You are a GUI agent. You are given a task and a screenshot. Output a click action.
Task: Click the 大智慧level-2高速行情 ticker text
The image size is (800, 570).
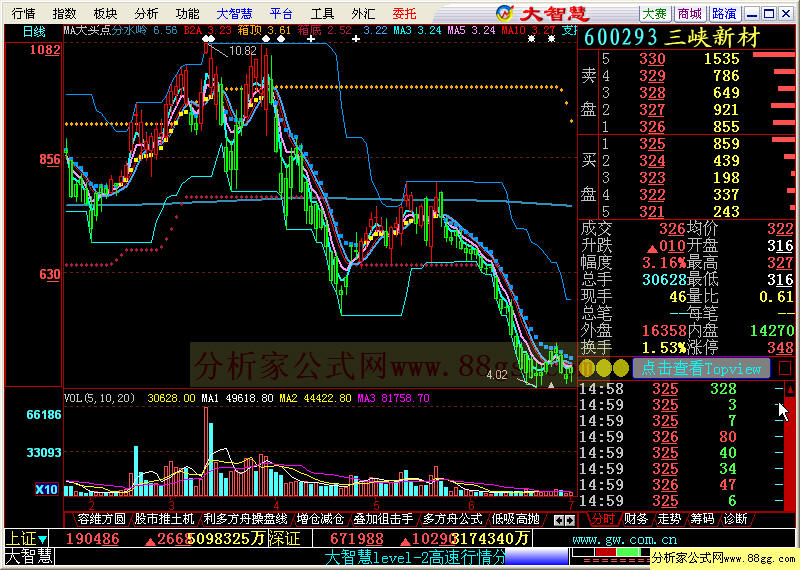(415, 557)
